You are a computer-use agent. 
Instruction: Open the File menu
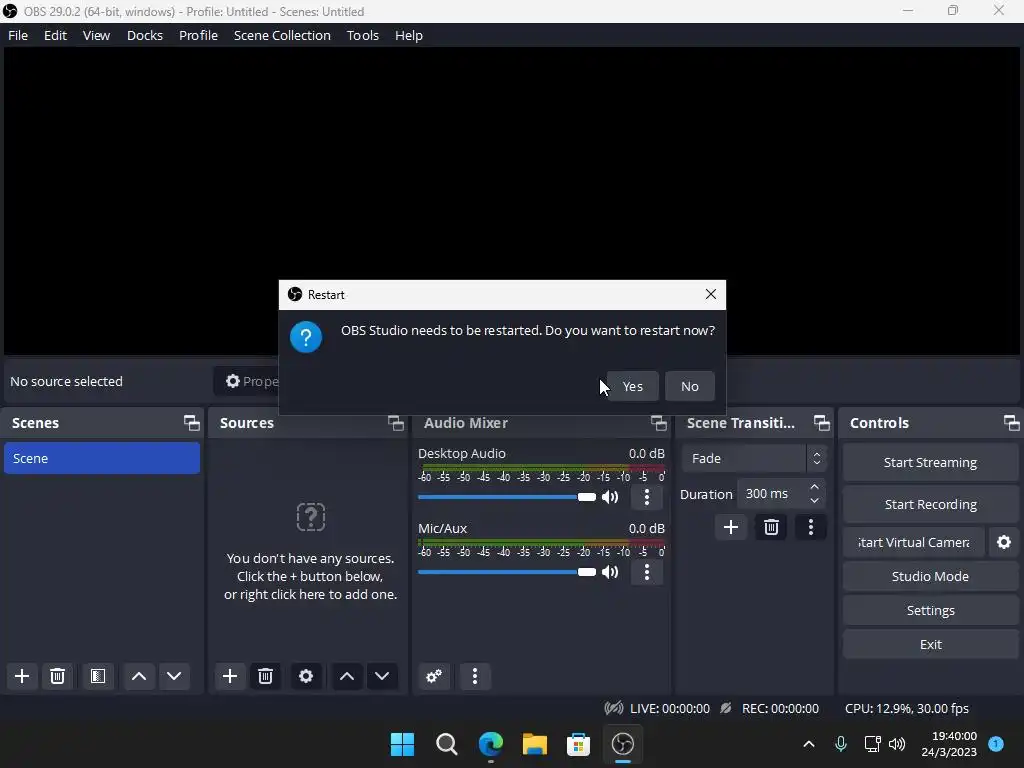click(x=18, y=35)
